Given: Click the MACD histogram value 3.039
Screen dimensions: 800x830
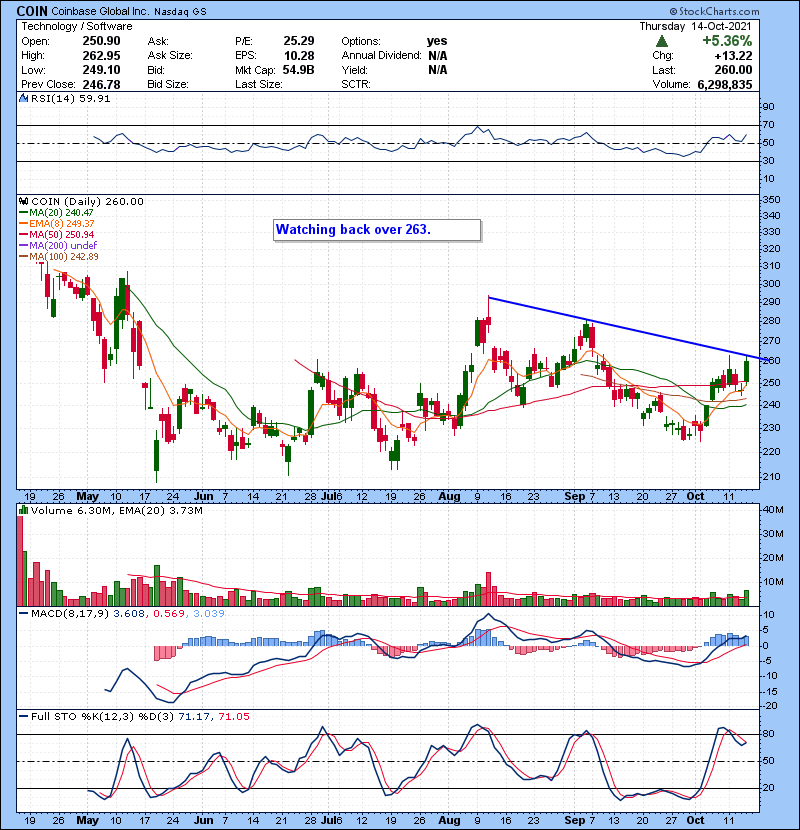Looking at the screenshot, I should (x=209, y=614).
